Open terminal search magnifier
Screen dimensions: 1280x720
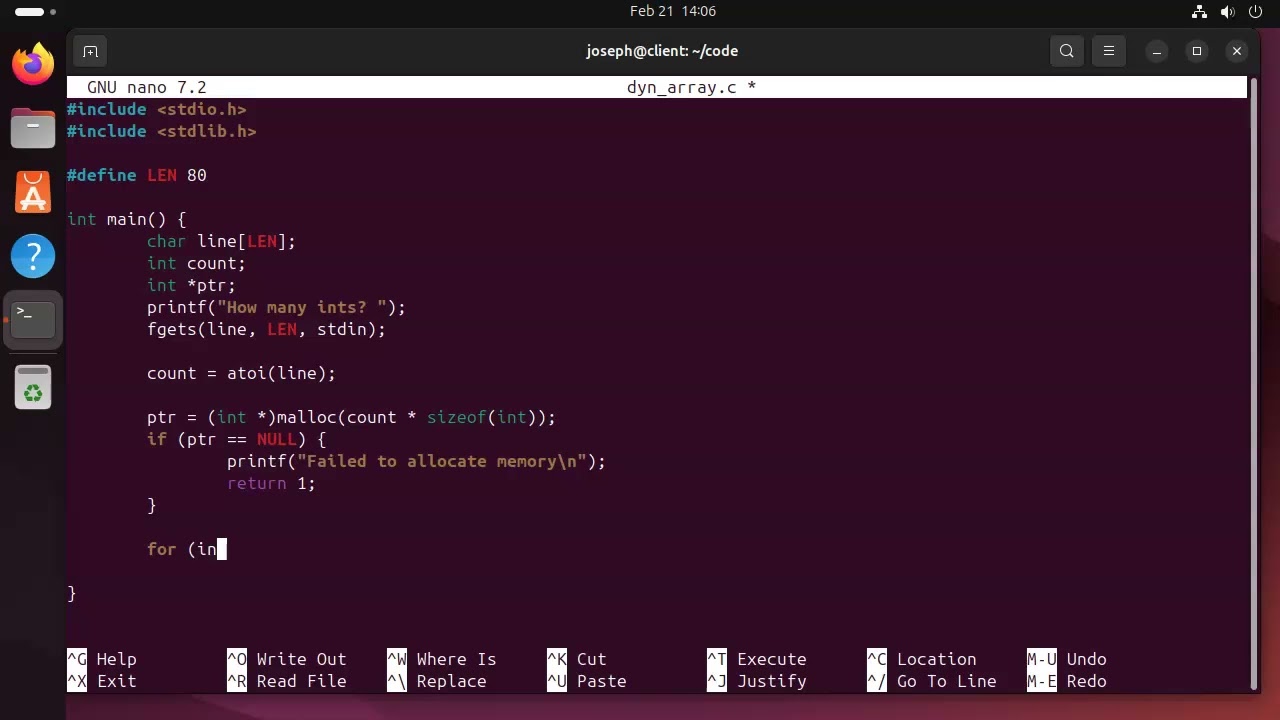1067,51
